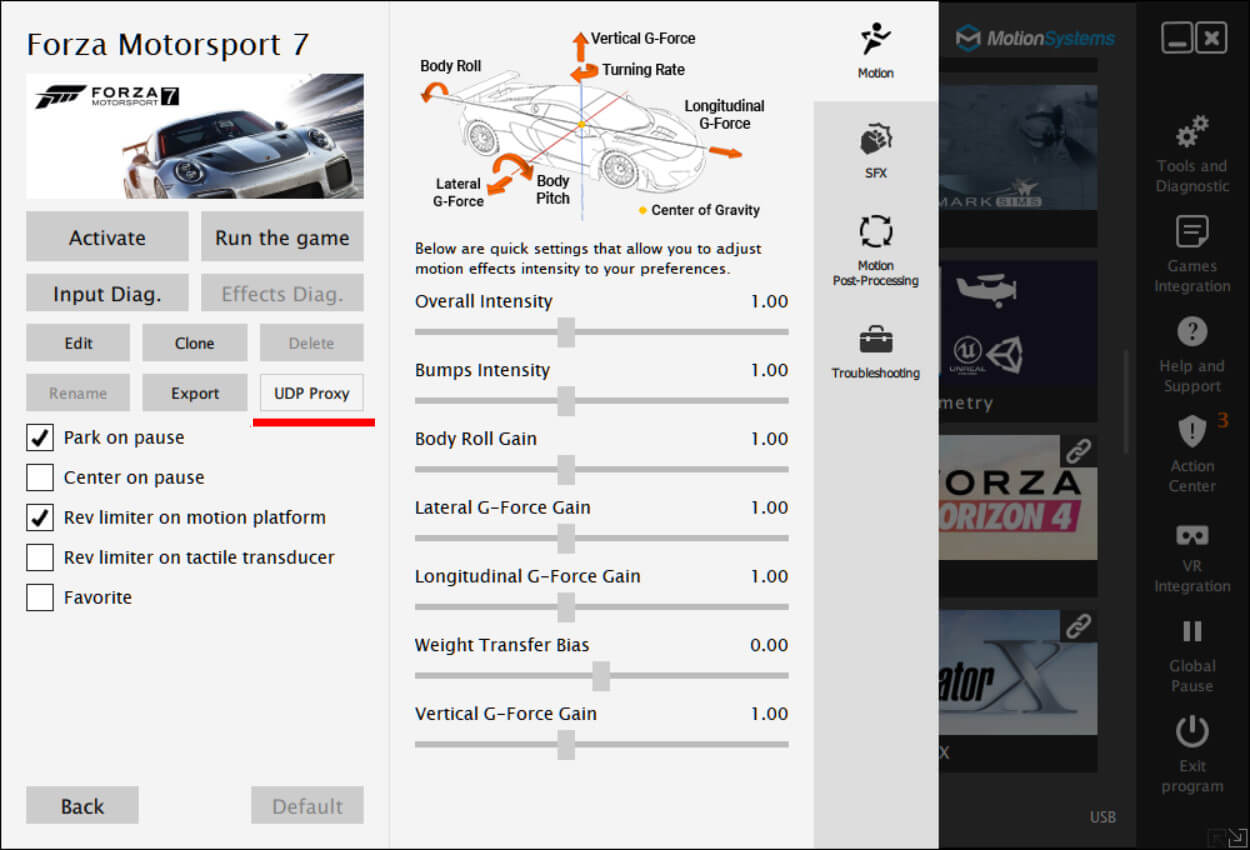1250x850 pixels.
Task: Toggle Rev limiter on motion platform
Action: (x=40, y=517)
